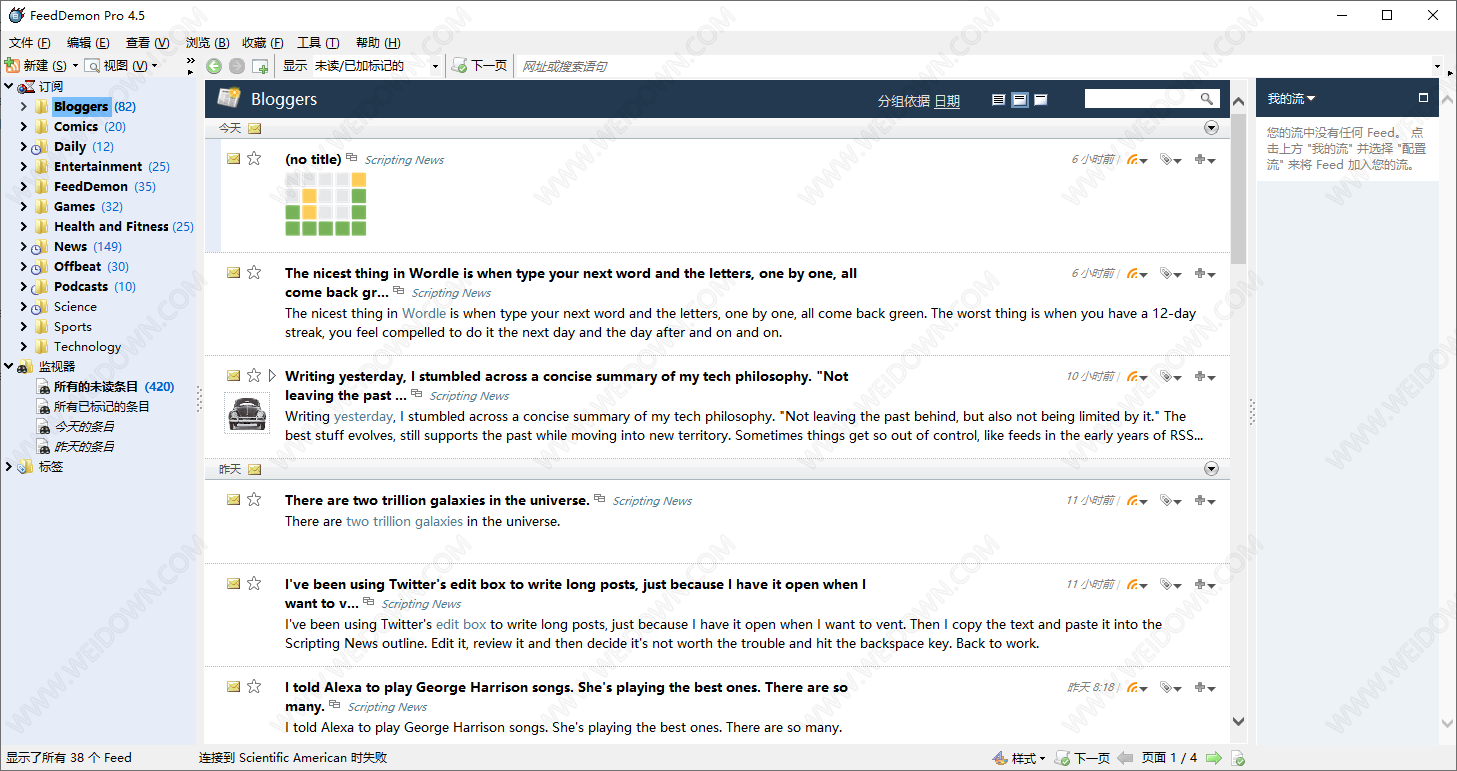The height and width of the screenshot is (771, 1457).
Task: Open the Favorites menu
Action: [x=262, y=43]
